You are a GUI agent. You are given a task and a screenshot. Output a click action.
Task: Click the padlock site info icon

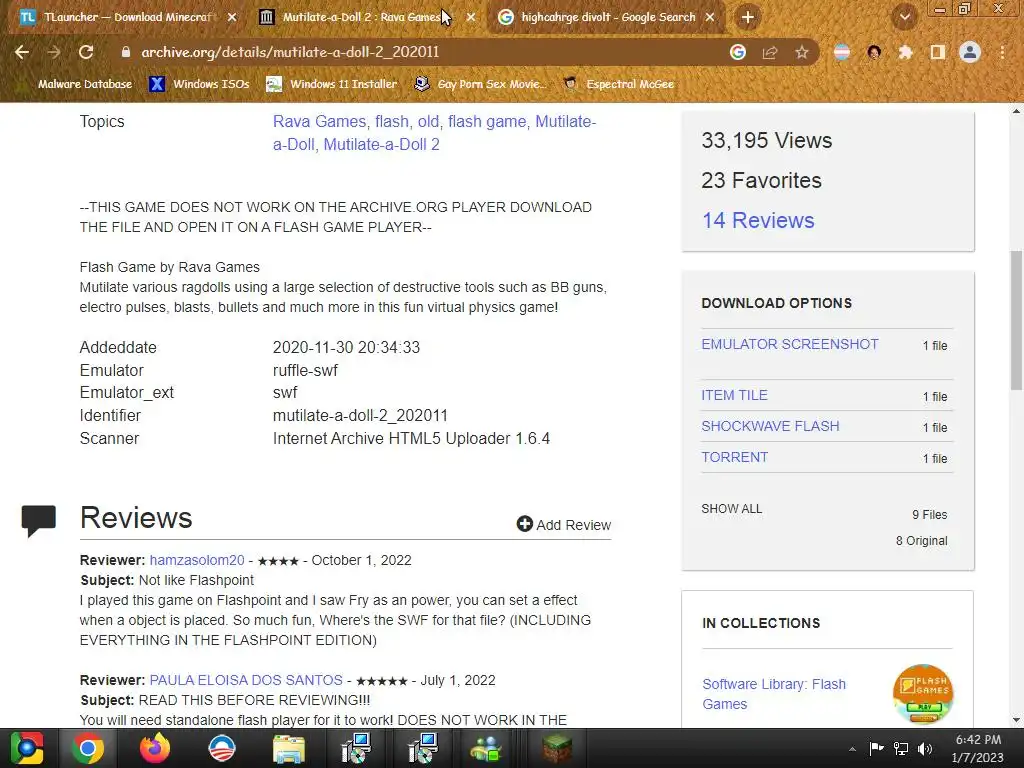coord(125,52)
